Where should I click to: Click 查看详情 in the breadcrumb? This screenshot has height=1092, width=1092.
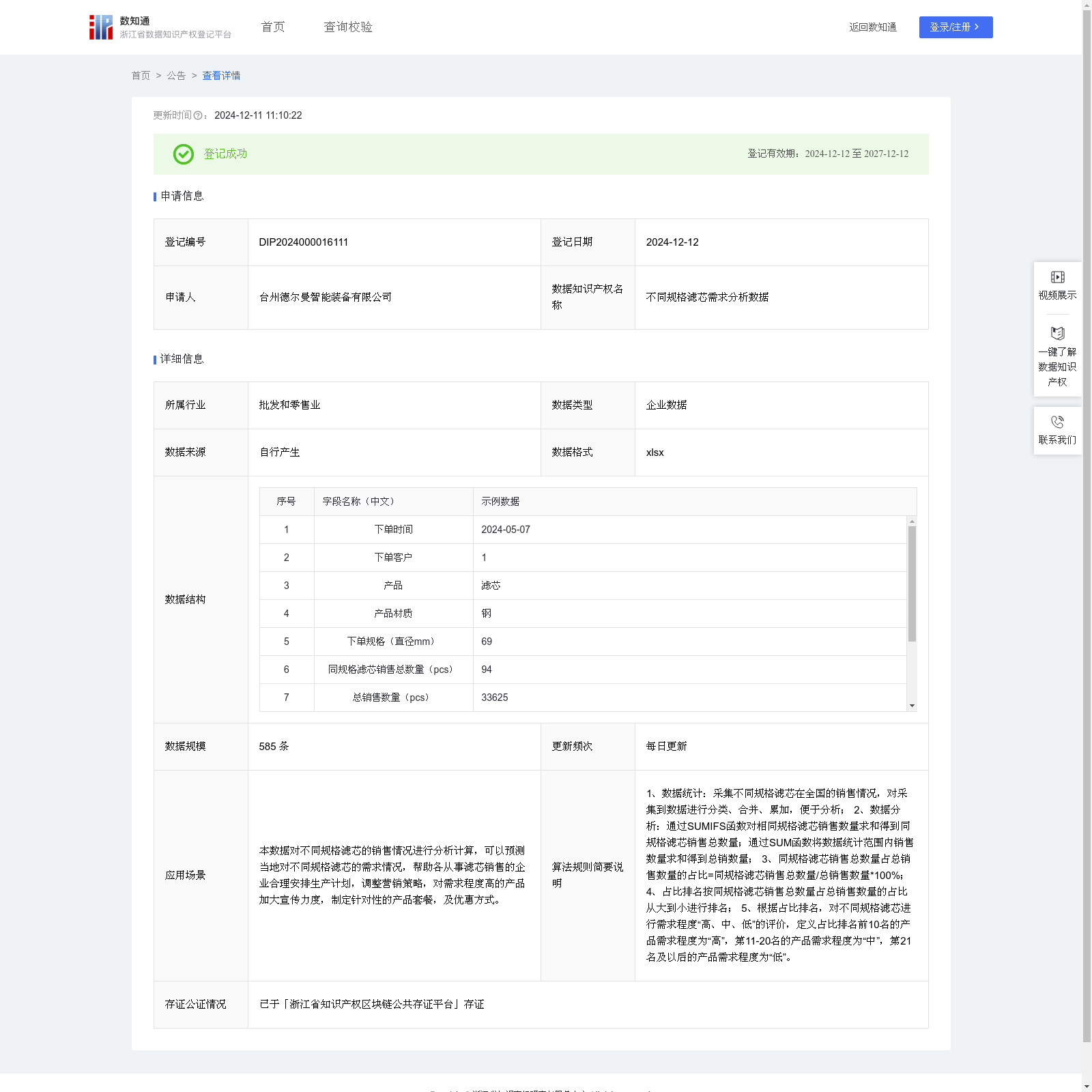click(x=221, y=76)
